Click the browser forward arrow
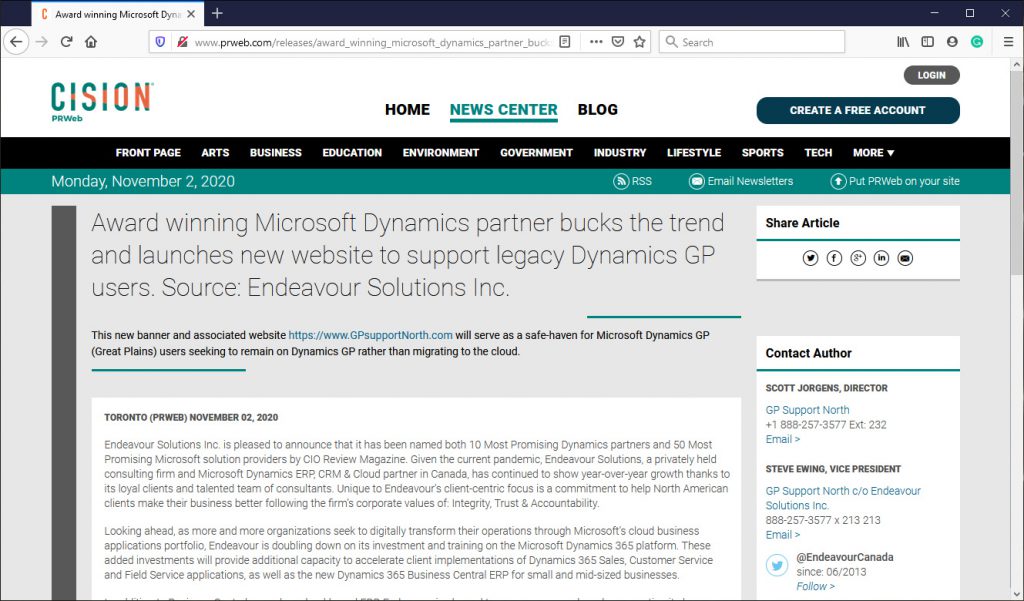This screenshot has width=1024, height=601. 42,42
